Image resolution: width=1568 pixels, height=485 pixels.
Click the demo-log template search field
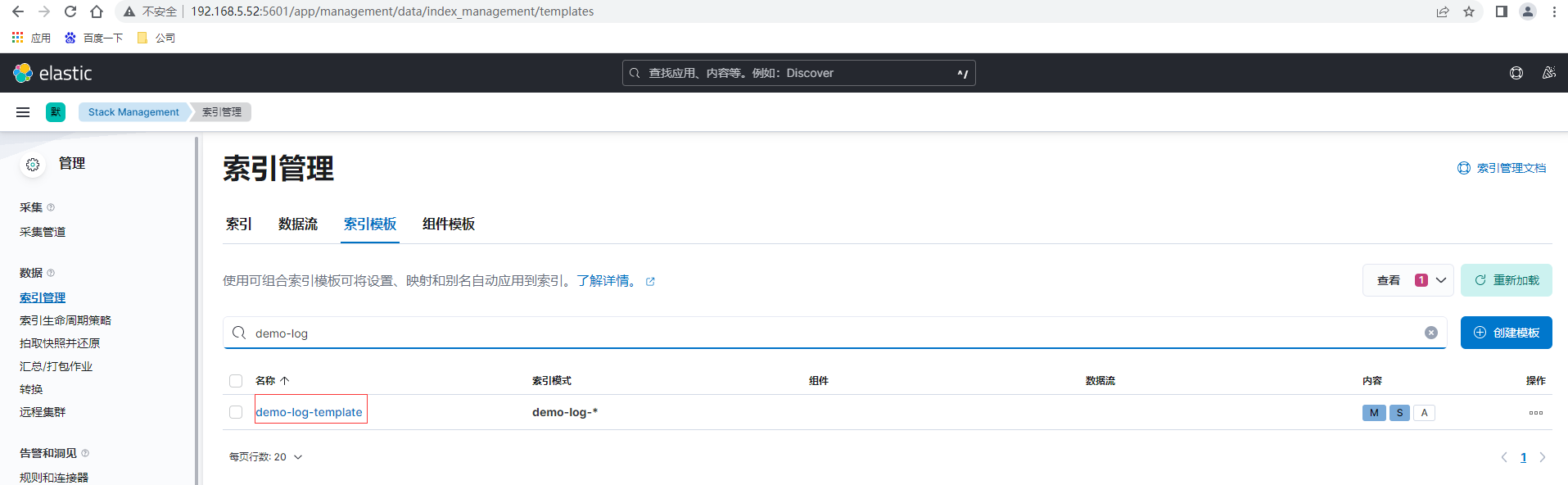pyautogui.click(x=834, y=333)
